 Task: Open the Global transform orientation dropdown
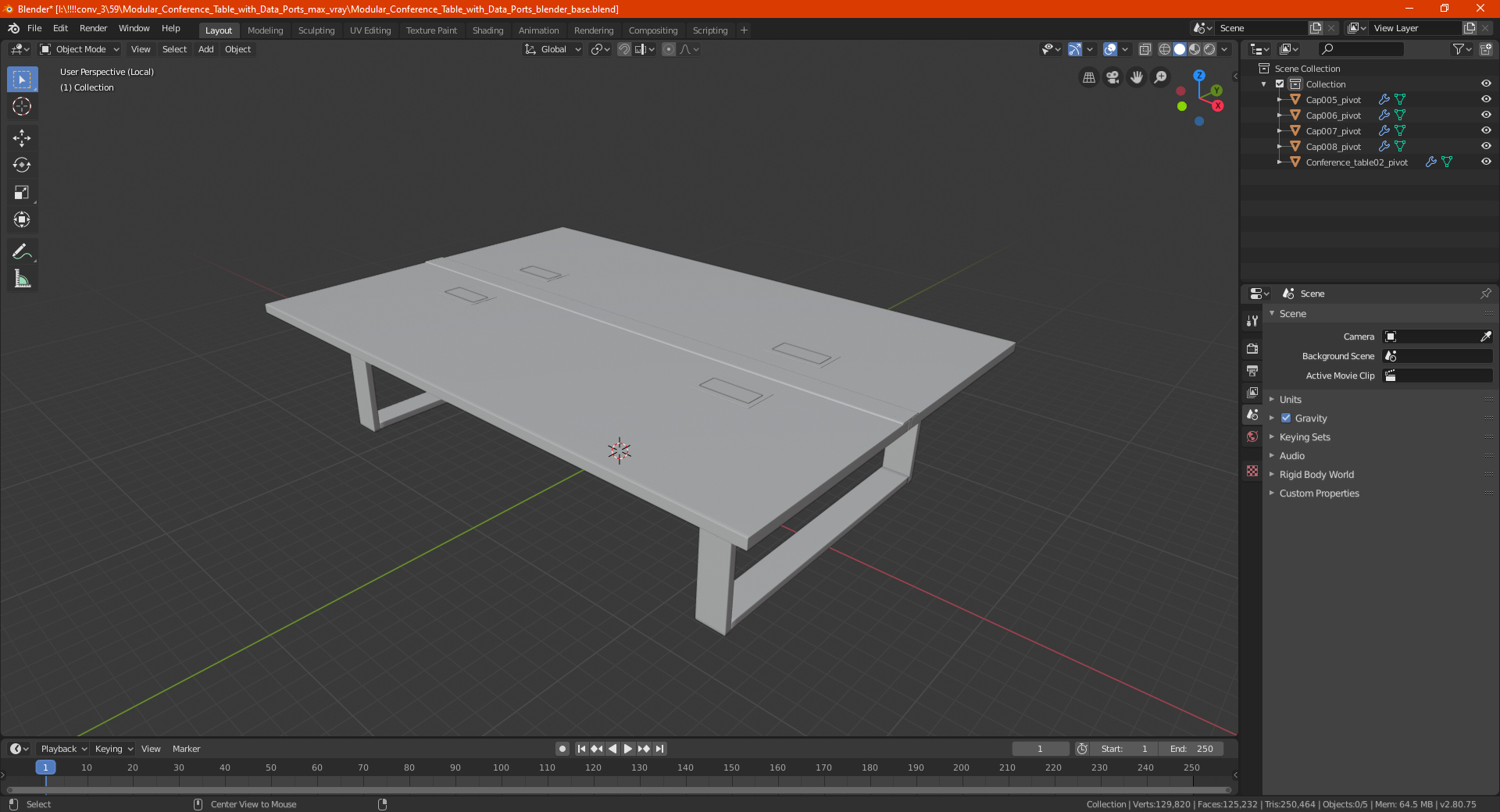[553, 49]
